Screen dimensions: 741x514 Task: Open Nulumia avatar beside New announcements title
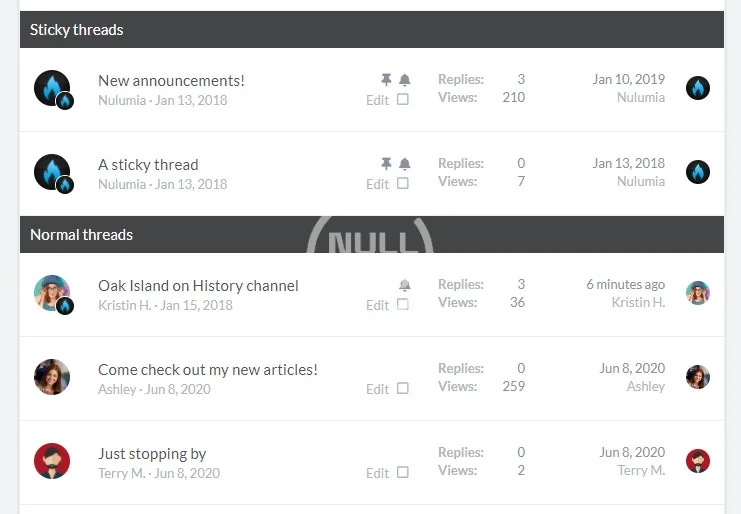52,89
